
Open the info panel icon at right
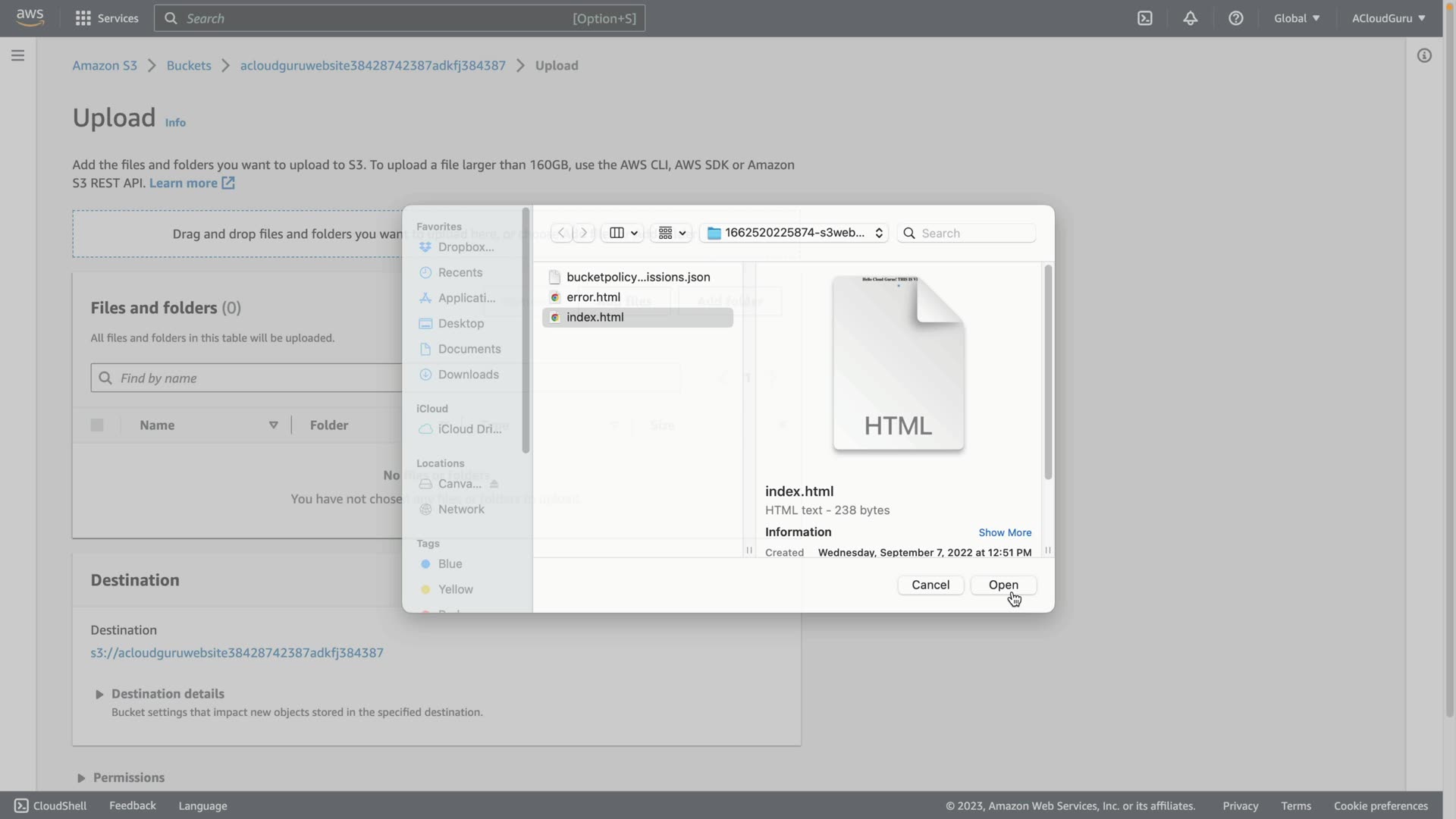pos(1424,55)
